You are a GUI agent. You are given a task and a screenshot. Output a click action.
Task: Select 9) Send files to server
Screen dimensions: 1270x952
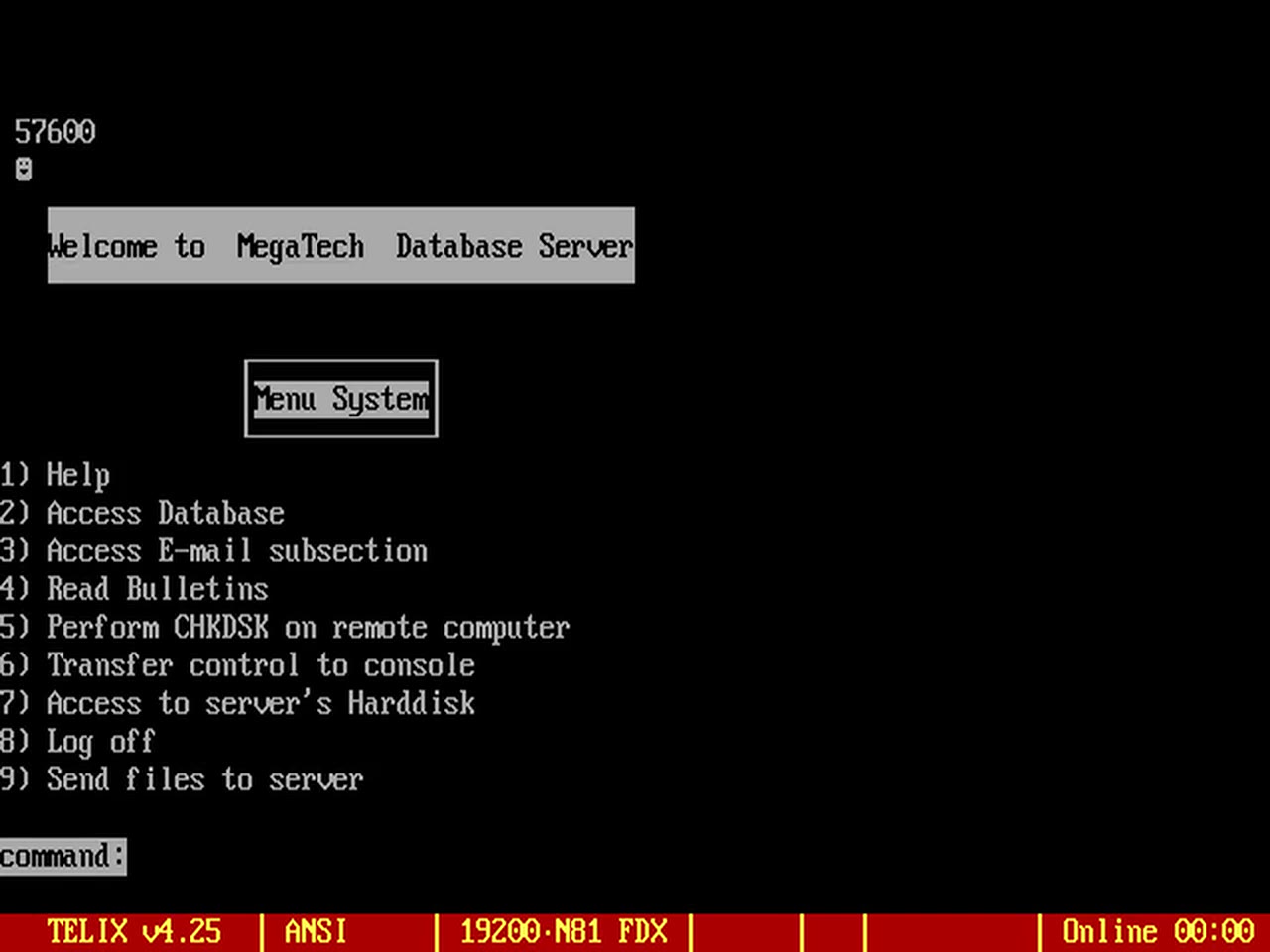[183, 779]
